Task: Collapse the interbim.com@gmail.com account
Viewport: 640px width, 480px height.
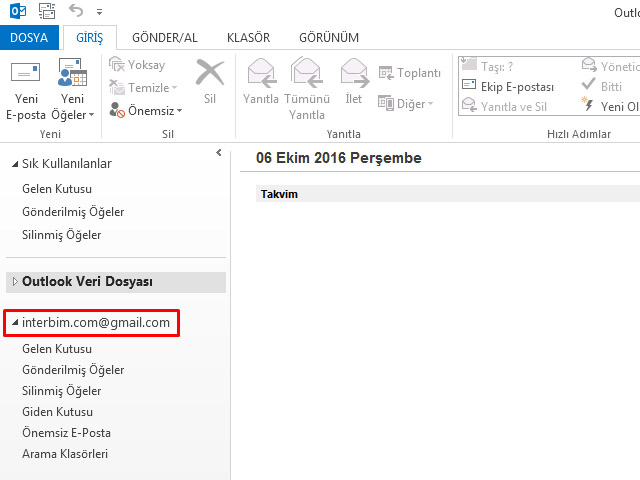Action: pos(13,324)
